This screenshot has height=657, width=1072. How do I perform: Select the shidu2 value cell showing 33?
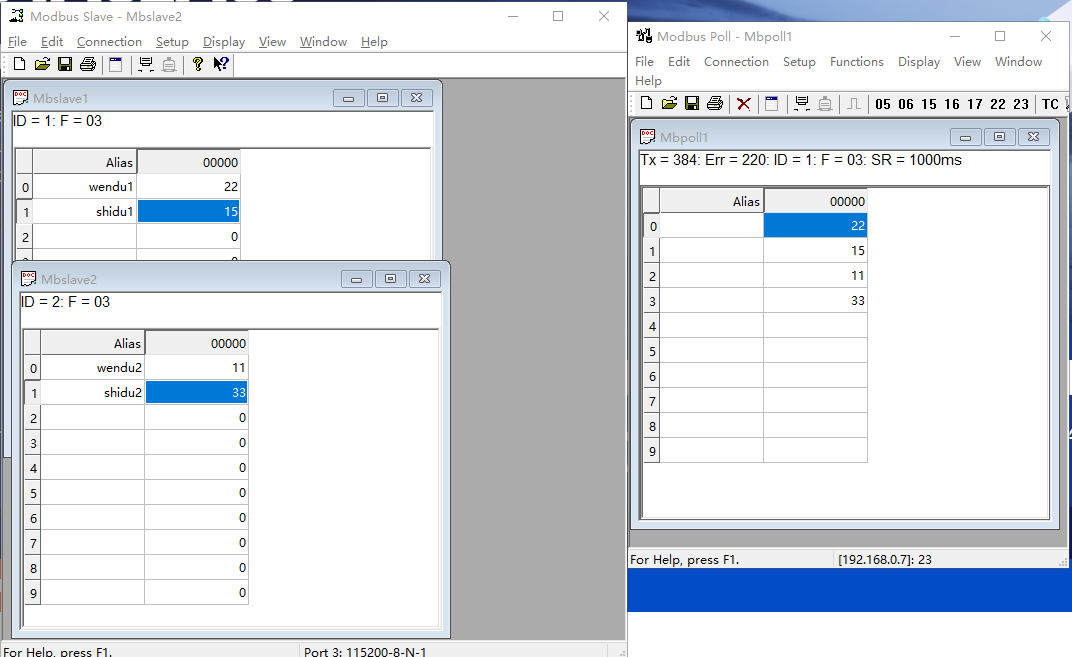click(196, 393)
